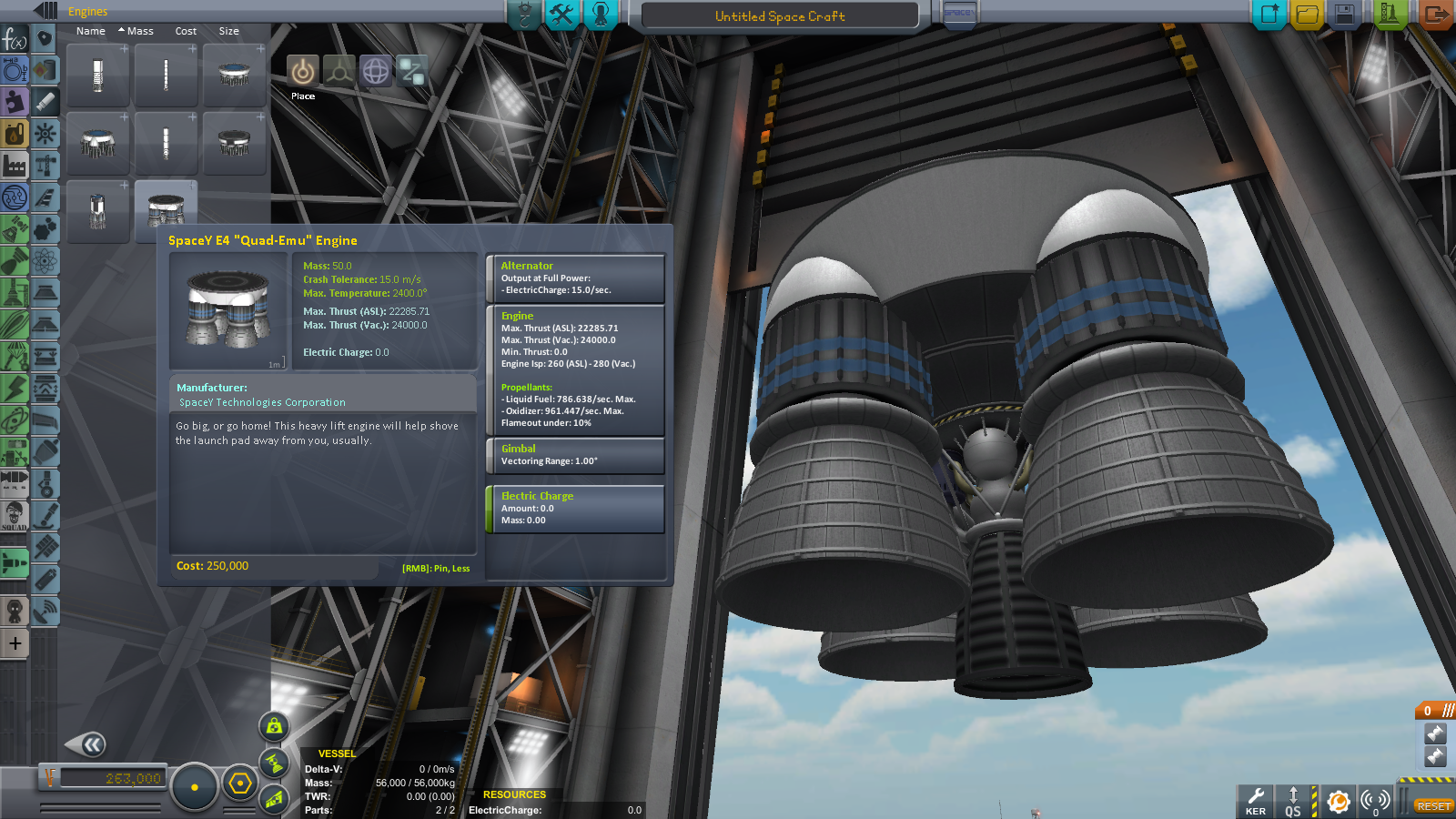Pick the dark engine cluster in second row right

point(234,143)
